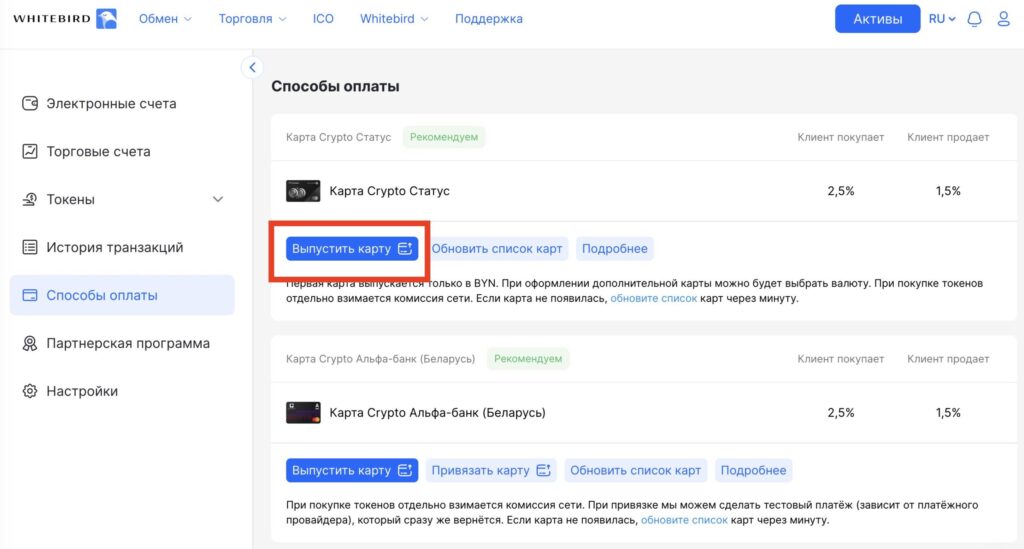Expand the Обмен dropdown menu
The height and width of the screenshot is (549, 1024).
click(x=165, y=19)
